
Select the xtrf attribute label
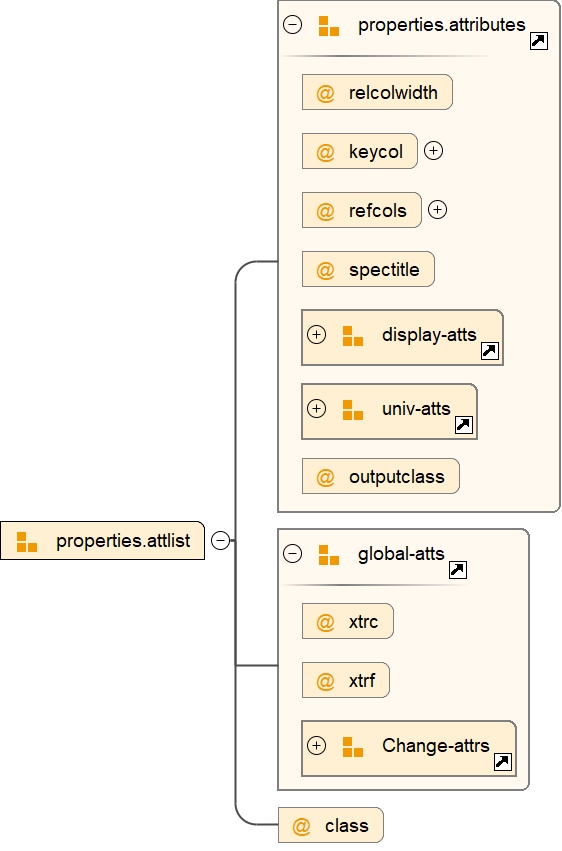[362, 680]
